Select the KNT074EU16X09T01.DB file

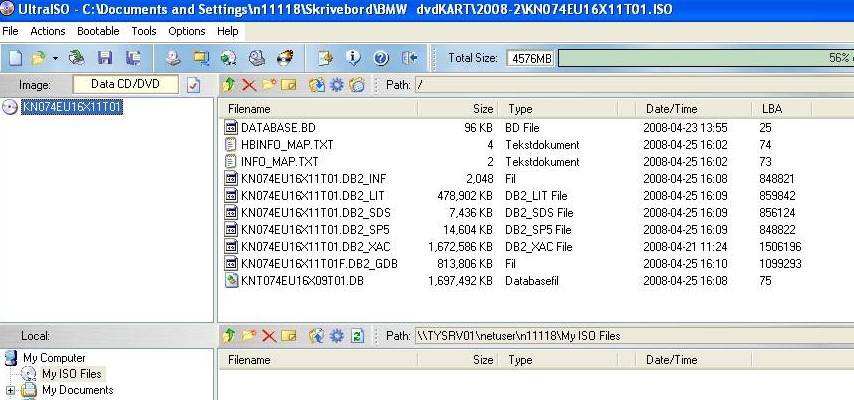click(302, 282)
